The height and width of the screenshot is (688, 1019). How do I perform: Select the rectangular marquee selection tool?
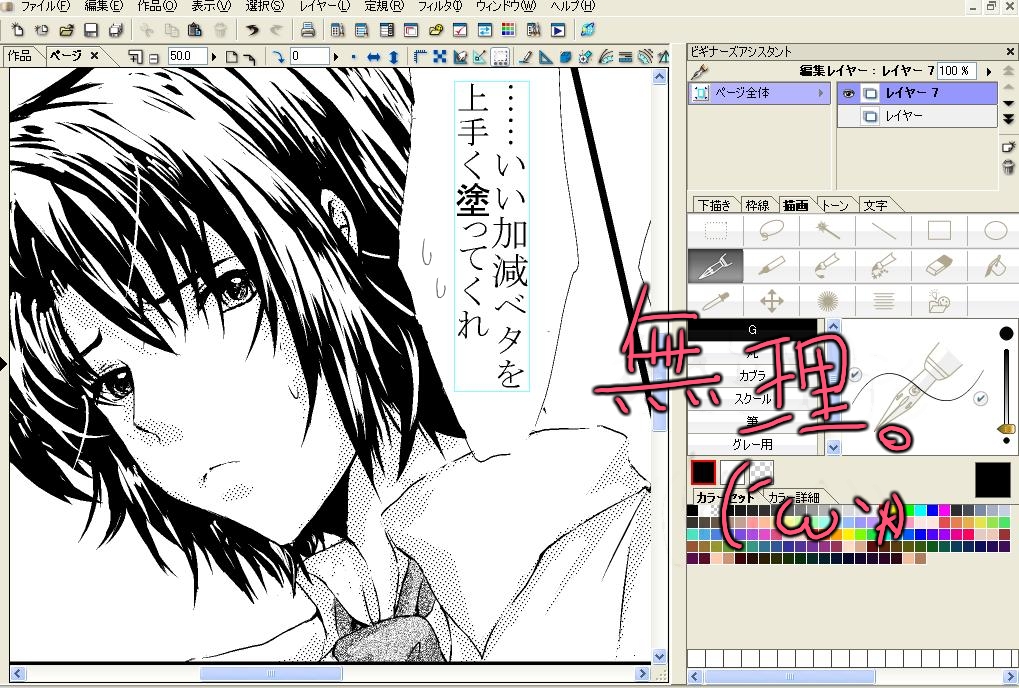coord(716,231)
